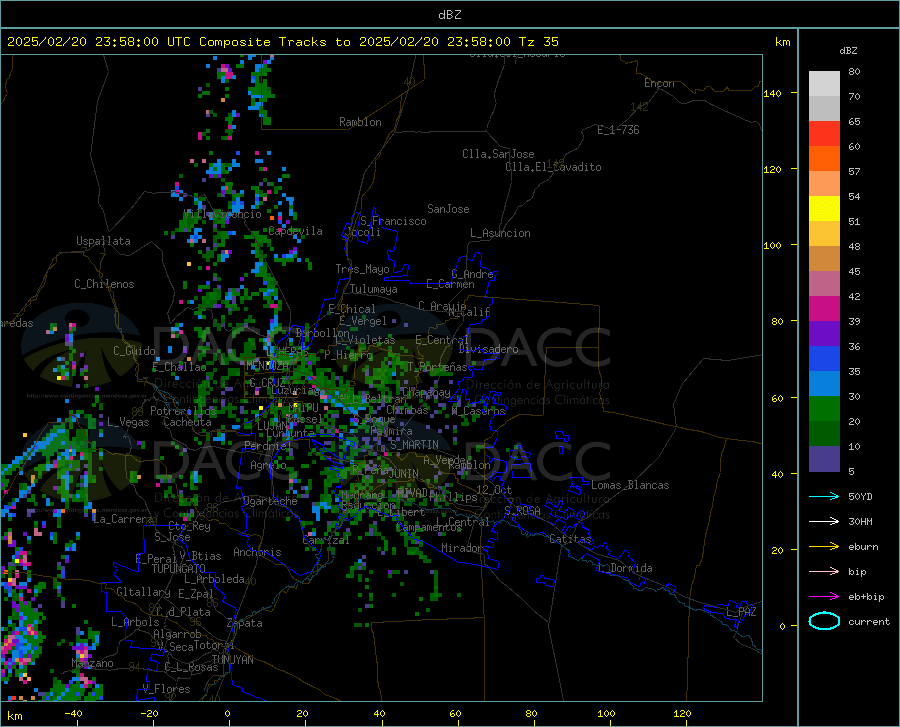Click the eb+bip magenta arrow legend icon
This screenshot has height=727, width=900.
click(824, 597)
